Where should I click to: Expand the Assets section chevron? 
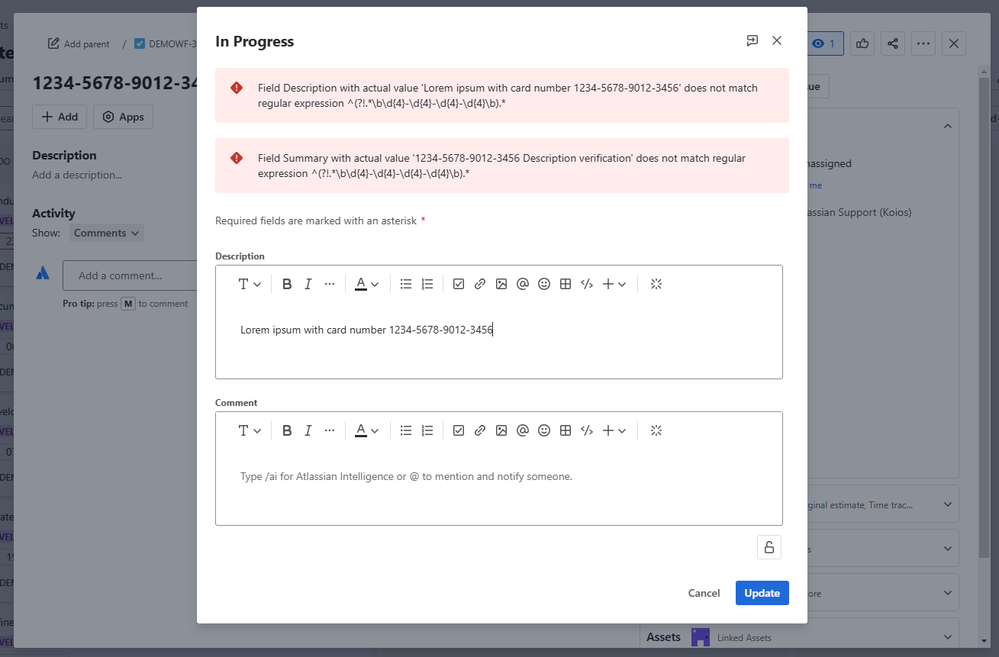948,637
